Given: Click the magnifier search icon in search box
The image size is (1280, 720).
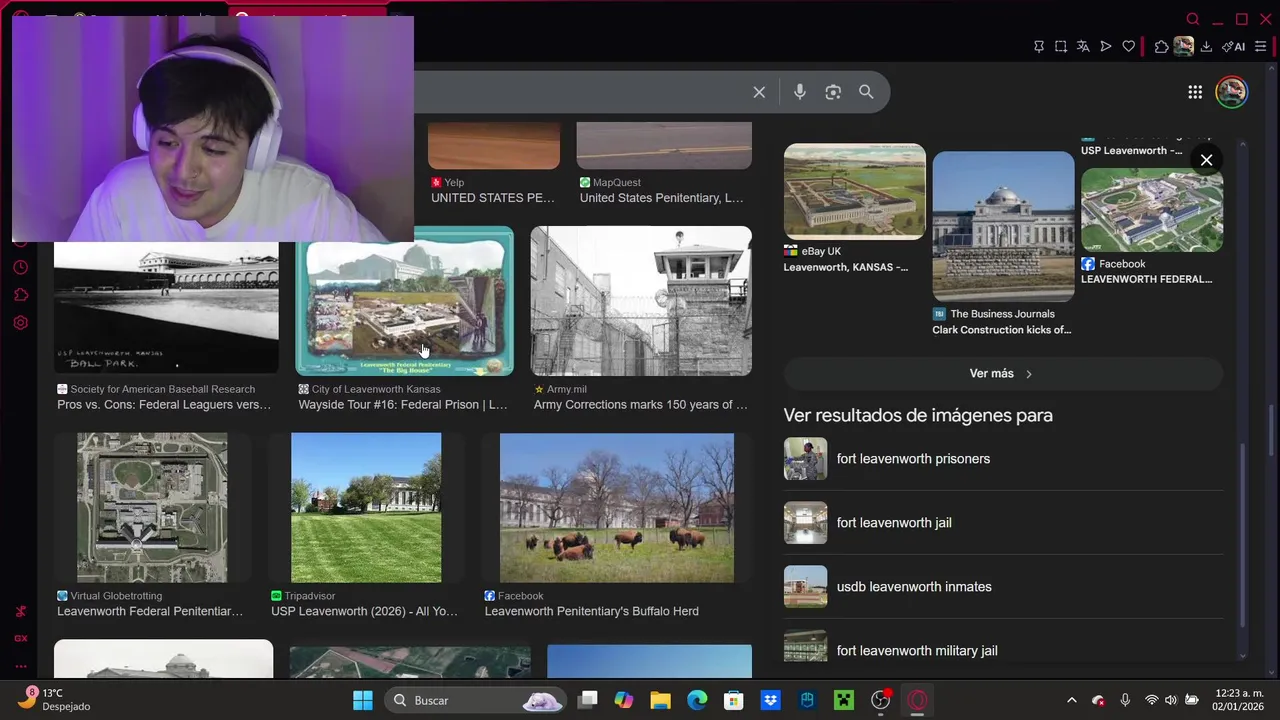Looking at the screenshot, I should pos(866,92).
